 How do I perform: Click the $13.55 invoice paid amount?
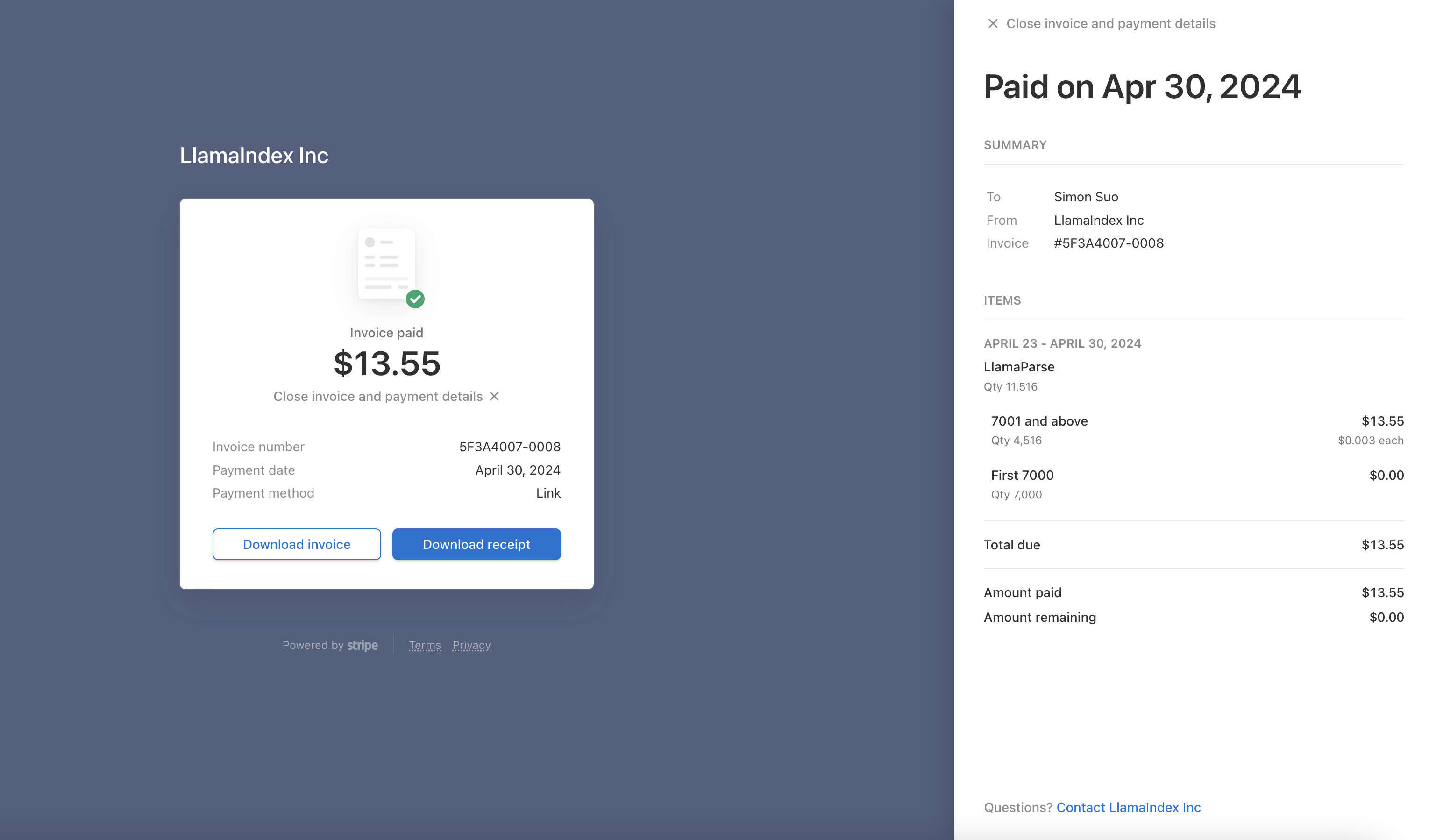tap(387, 363)
